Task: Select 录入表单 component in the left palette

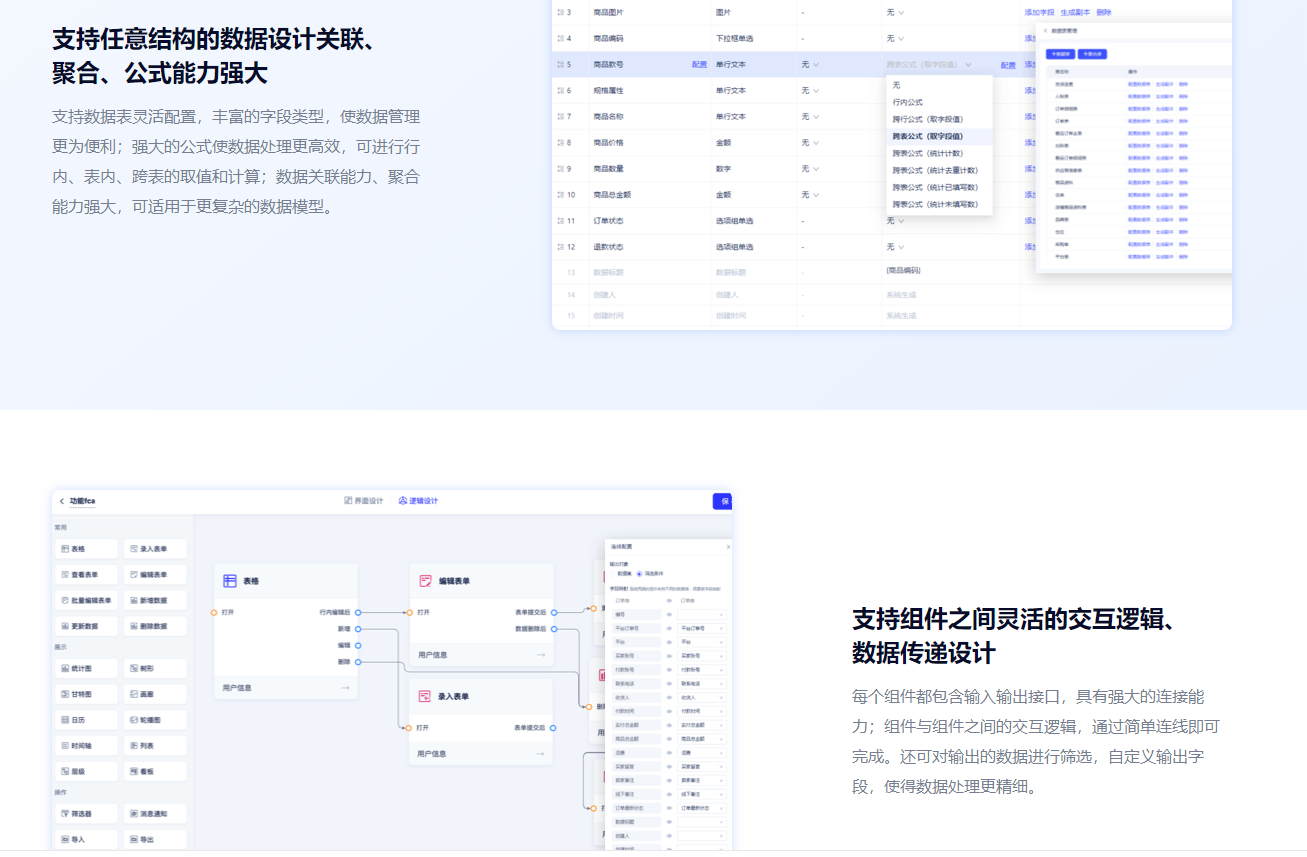Action: [155, 549]
